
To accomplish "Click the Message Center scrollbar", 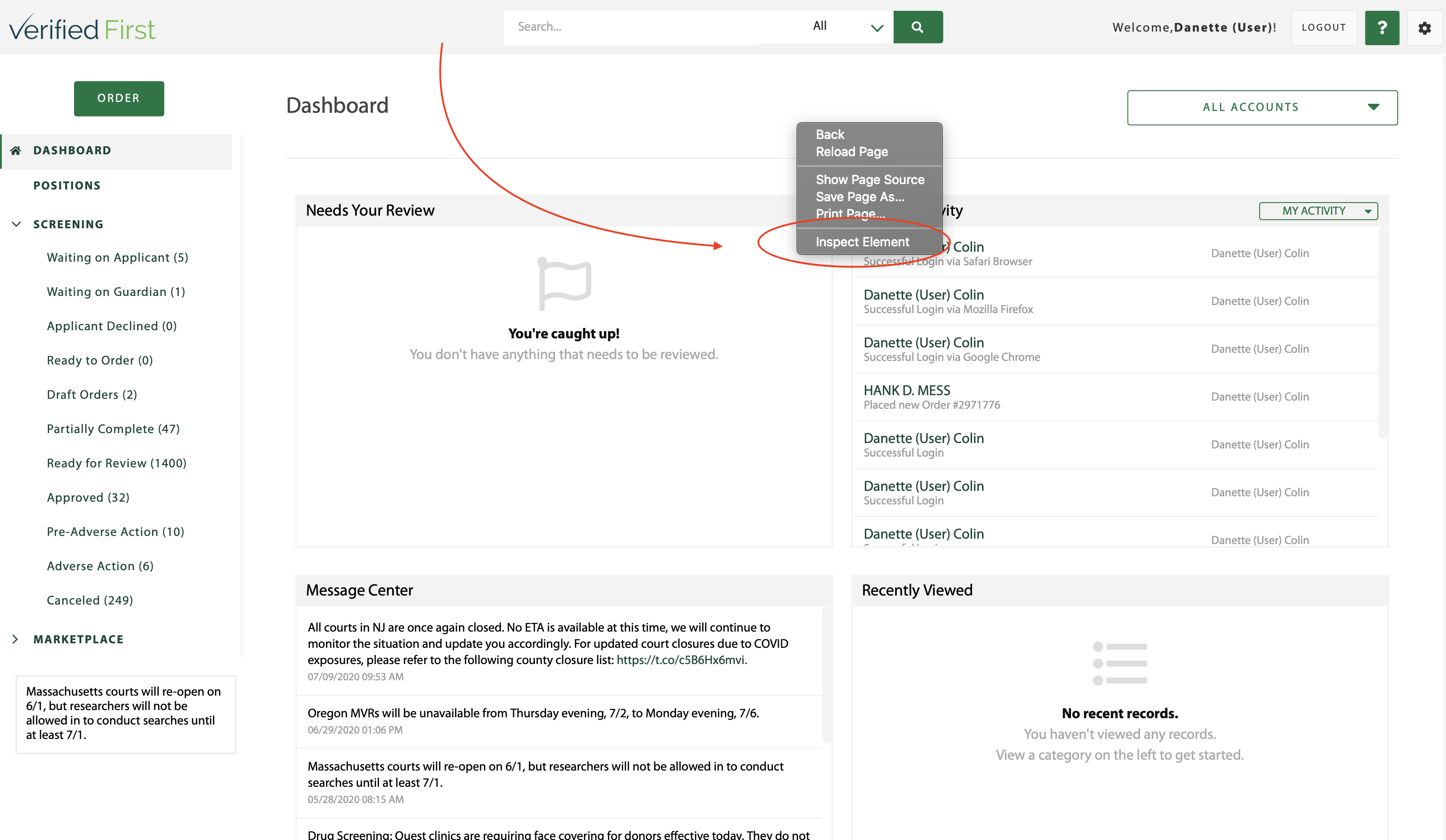I will pos(826,675).
